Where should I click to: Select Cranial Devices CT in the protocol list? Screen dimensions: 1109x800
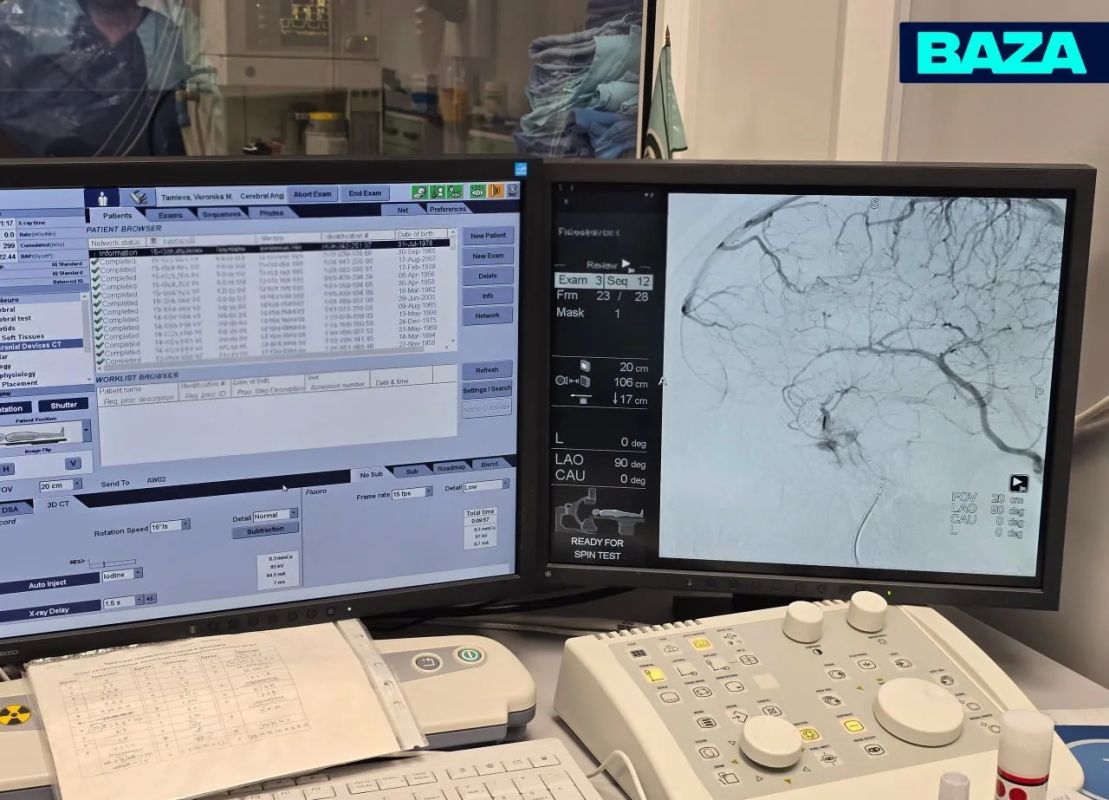point(40,346)
